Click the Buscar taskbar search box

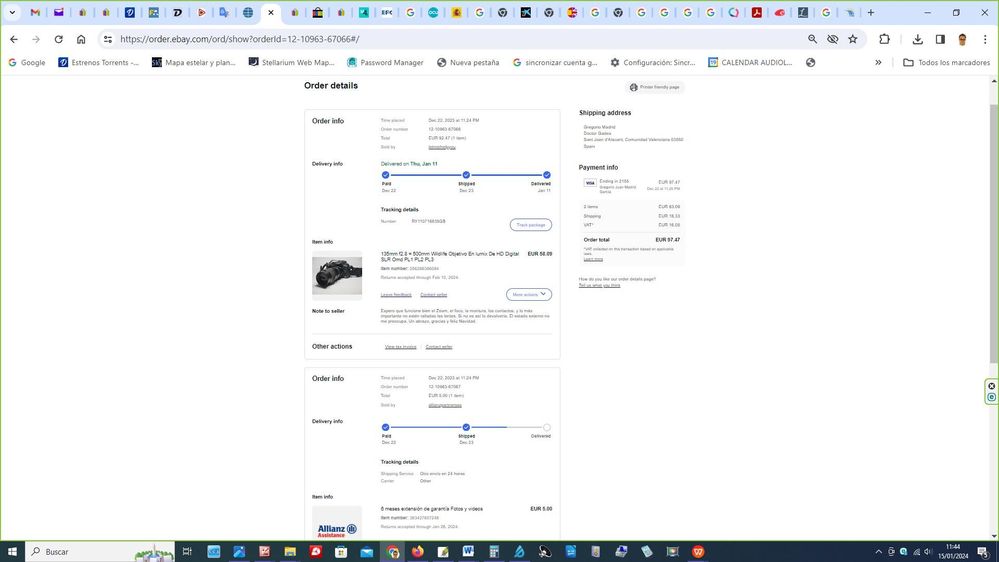tap(101, 551)
